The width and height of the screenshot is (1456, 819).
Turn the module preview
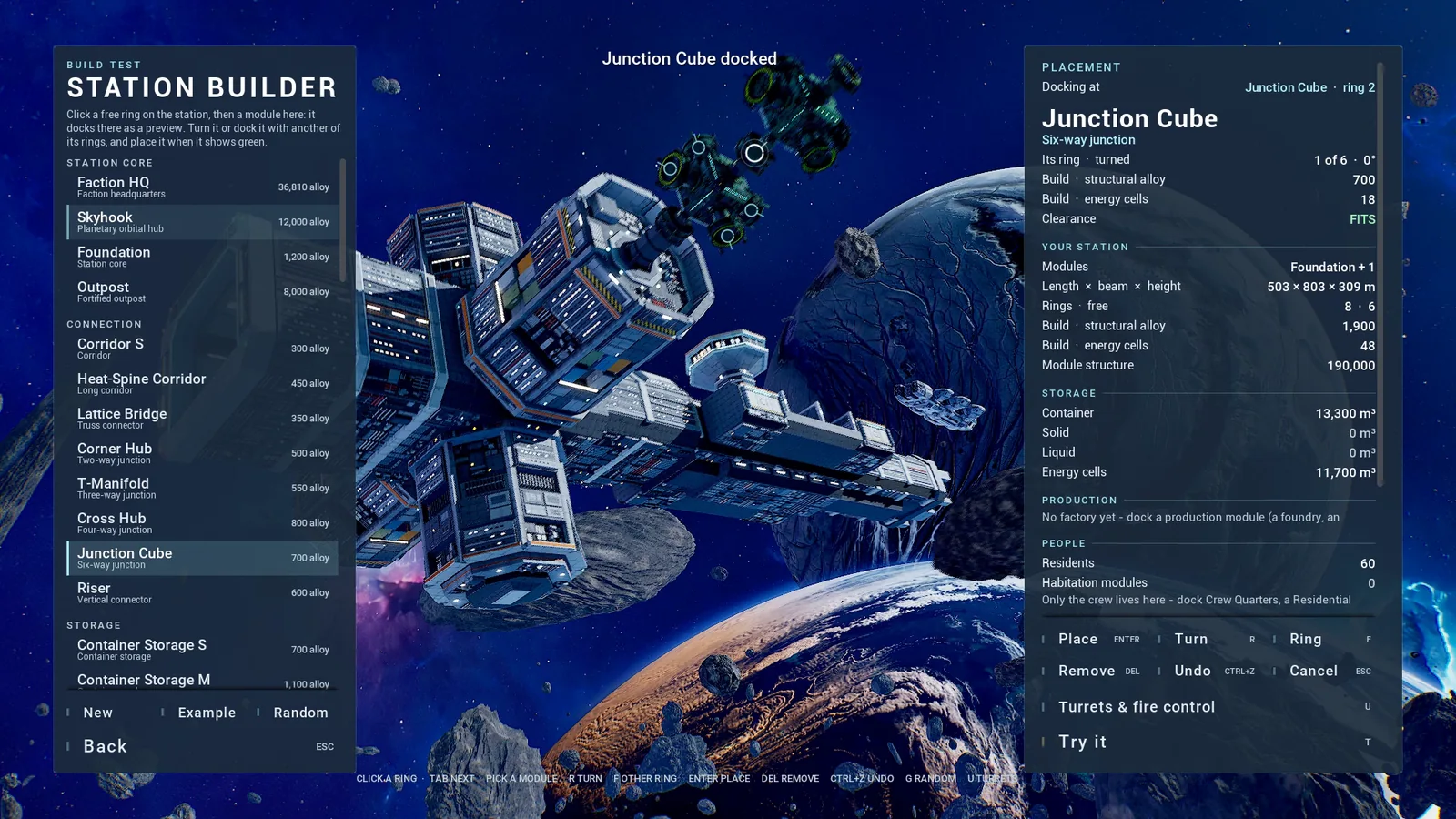[x=1208, y=639]
